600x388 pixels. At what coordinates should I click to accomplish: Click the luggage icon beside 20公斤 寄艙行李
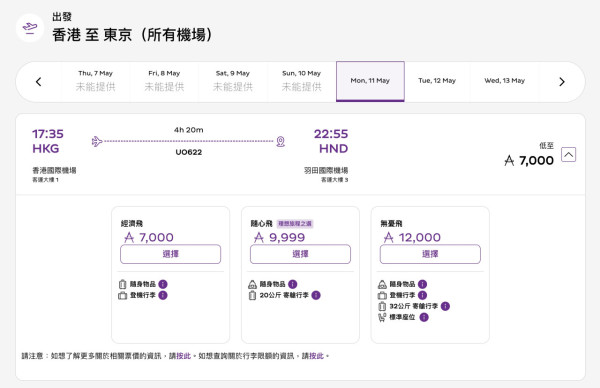(252, 295)
